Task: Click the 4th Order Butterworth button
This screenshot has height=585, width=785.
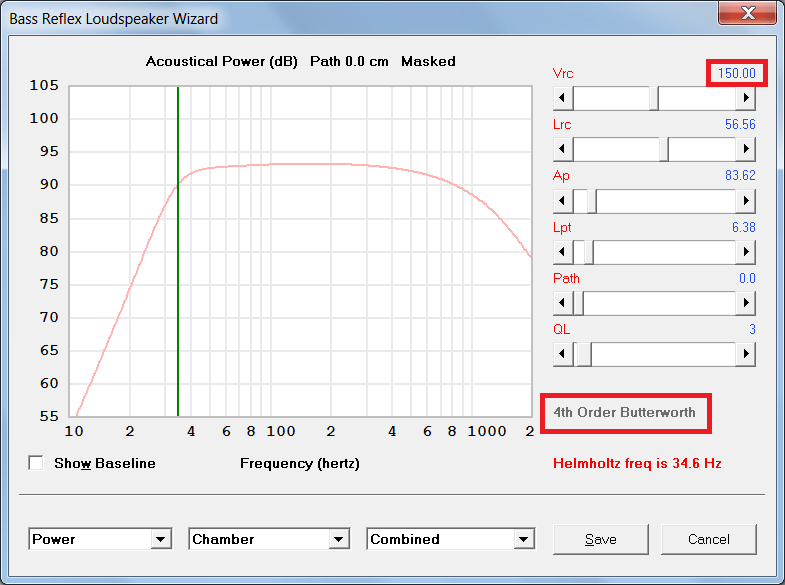Action: pyautogui.click(x=625, y=413)
